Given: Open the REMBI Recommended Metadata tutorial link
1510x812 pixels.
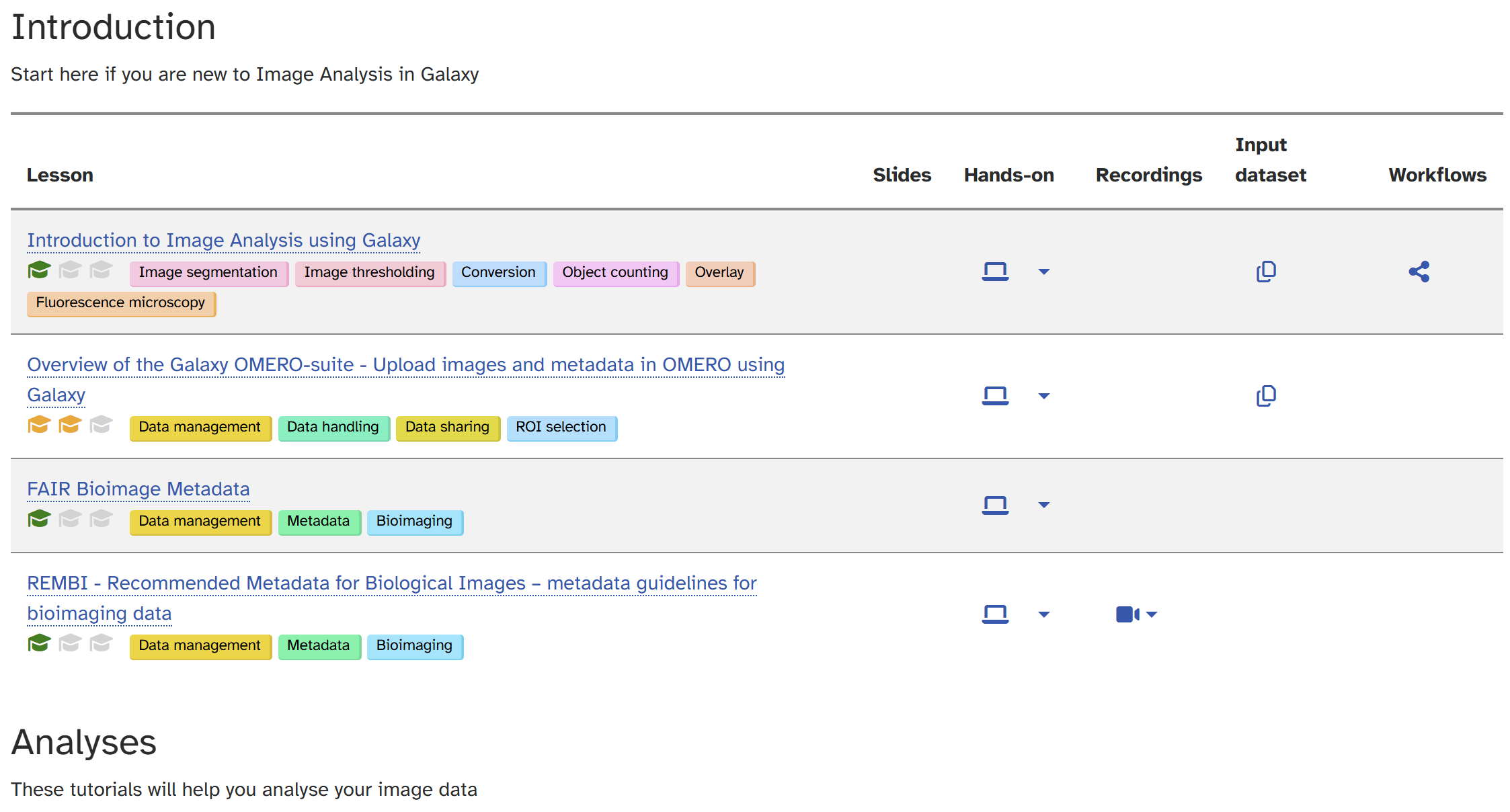Looking at the screenshot, I should tap(391, 583).
